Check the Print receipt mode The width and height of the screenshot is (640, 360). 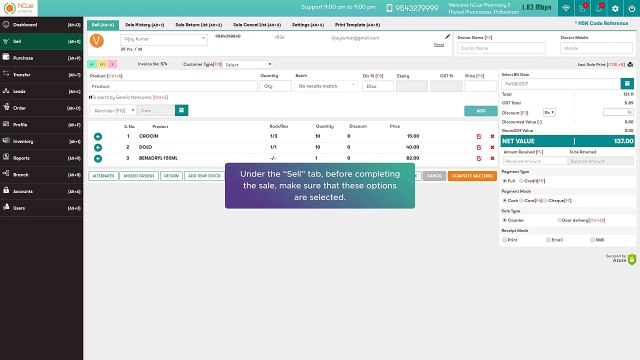click(x=505, y=240)
